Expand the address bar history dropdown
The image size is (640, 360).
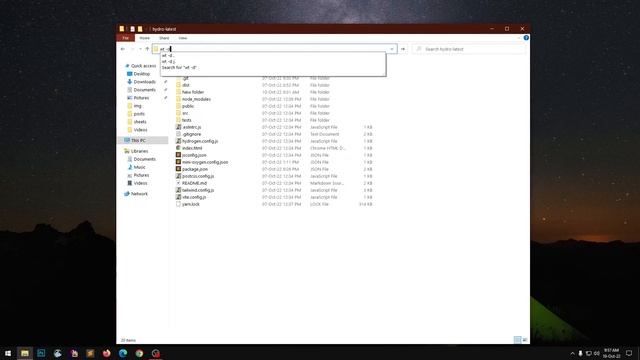click(x=392, y=49)
